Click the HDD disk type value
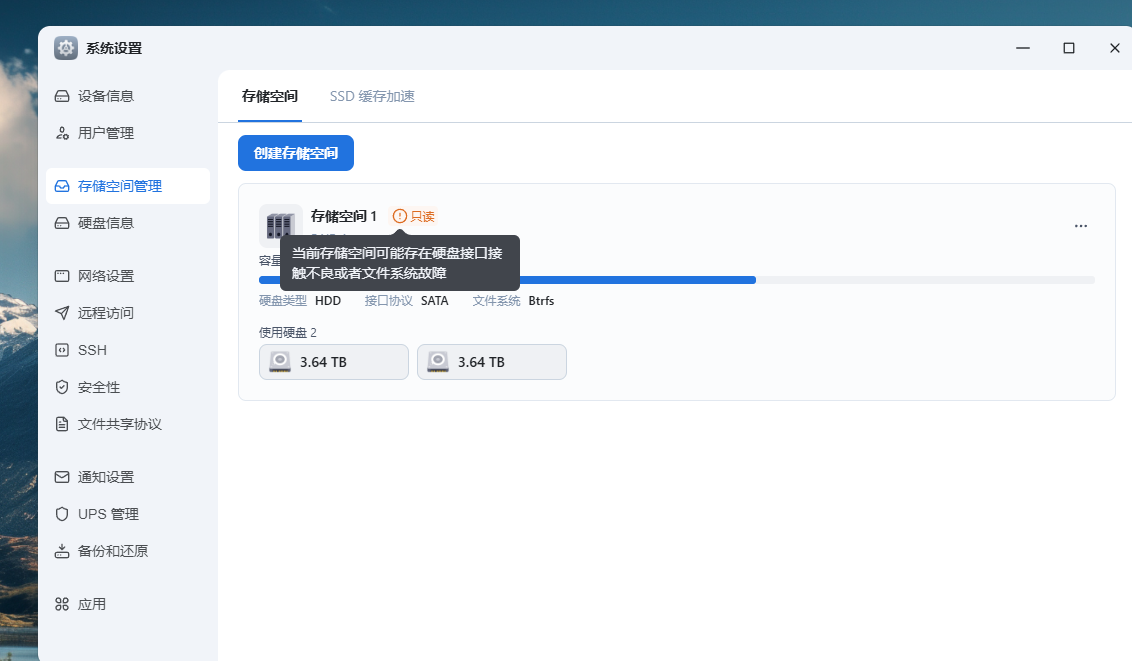Screen dimensions: 1132x661 coord(328,301)
